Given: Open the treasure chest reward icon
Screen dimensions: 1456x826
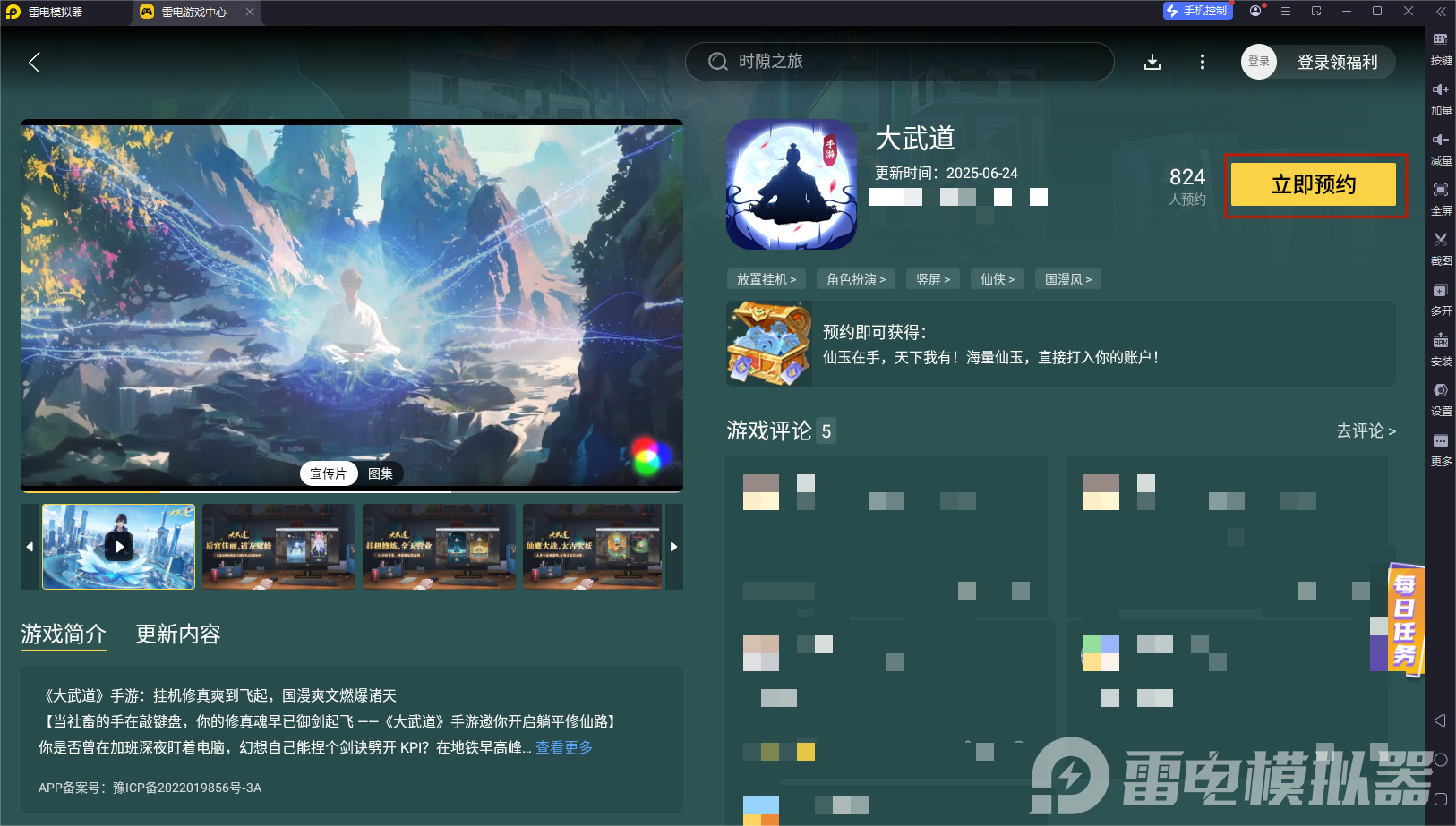Looking at the screenshot, I should tap(769, 344).
